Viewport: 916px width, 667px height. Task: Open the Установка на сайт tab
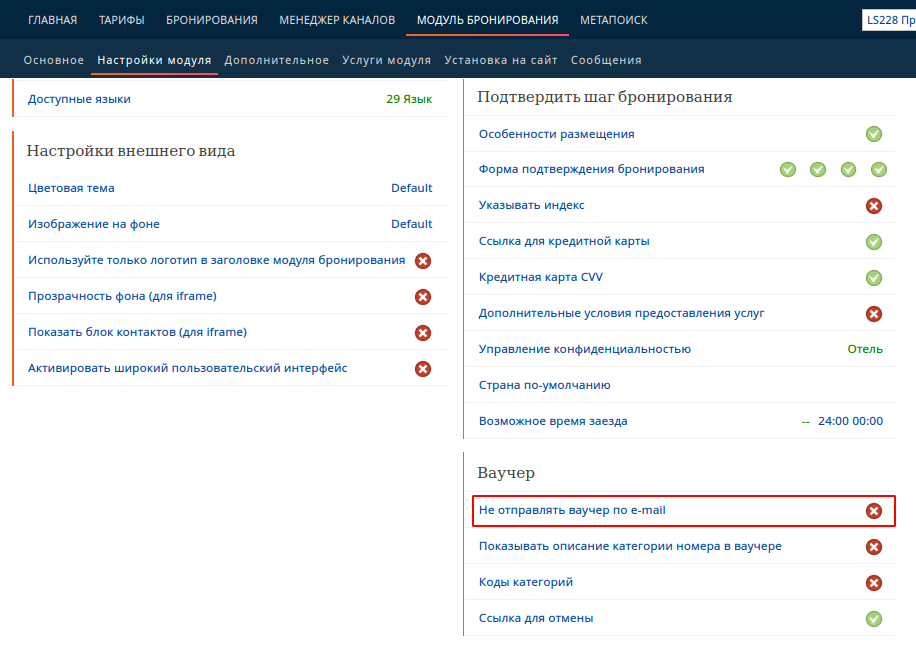501,60
